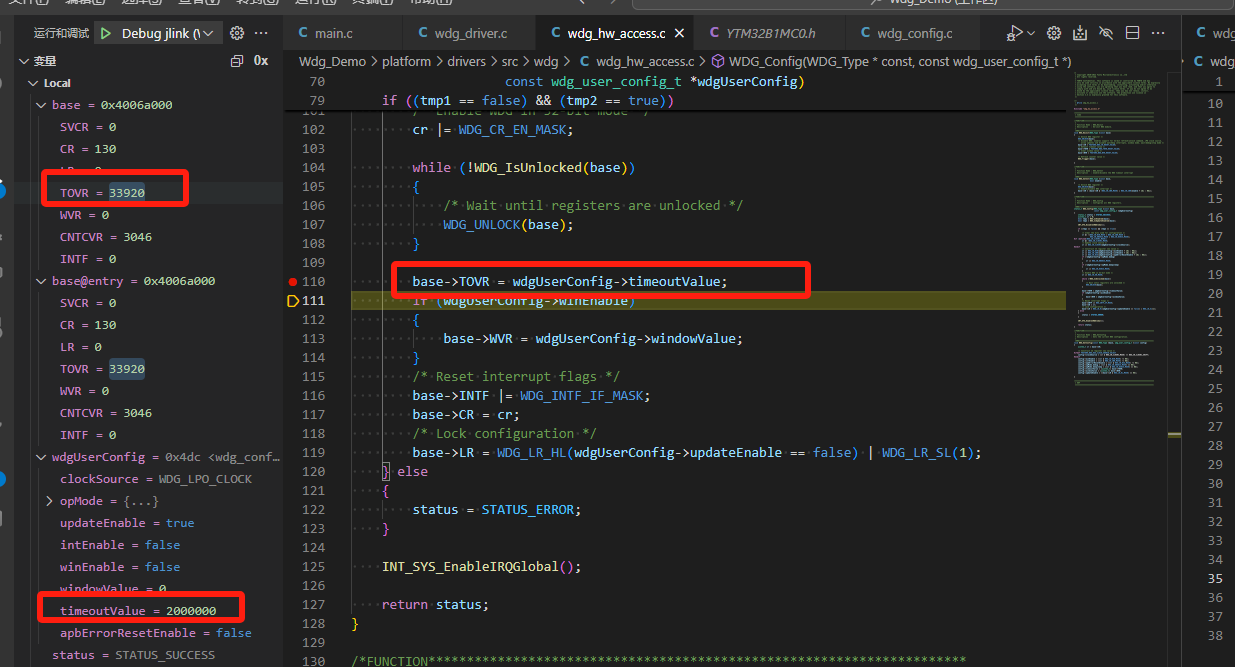Click the sticky scroll line 79 if statement

click(528, 101)
